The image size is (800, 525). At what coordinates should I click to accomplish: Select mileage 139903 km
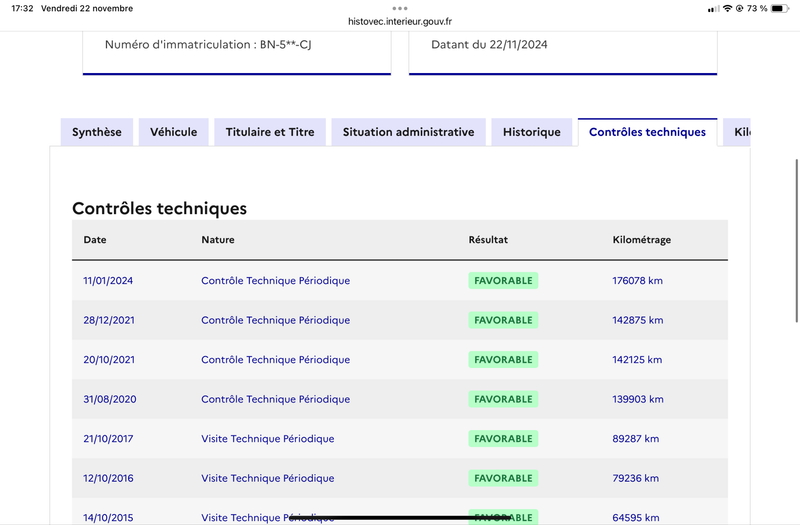[x=638, y=399]
